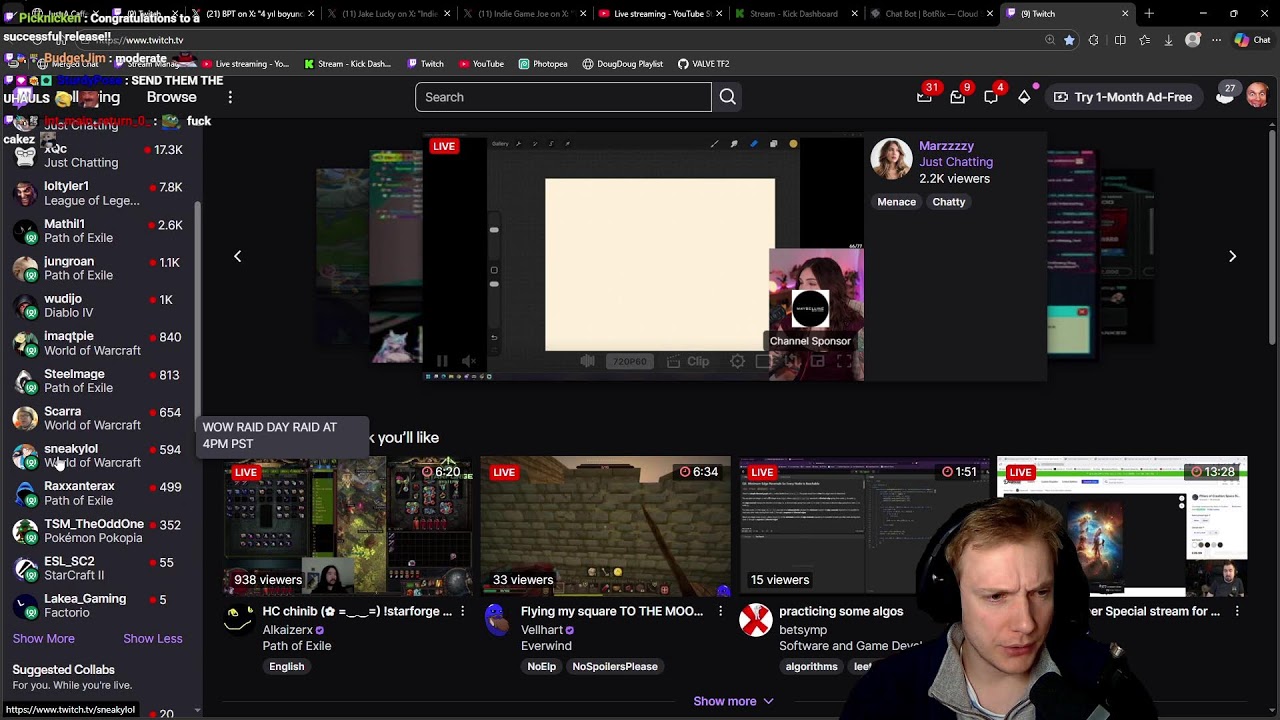Click the Alkaizerx channel avatar
This screenshot has height=720, width=1280.
pos(238,620)
